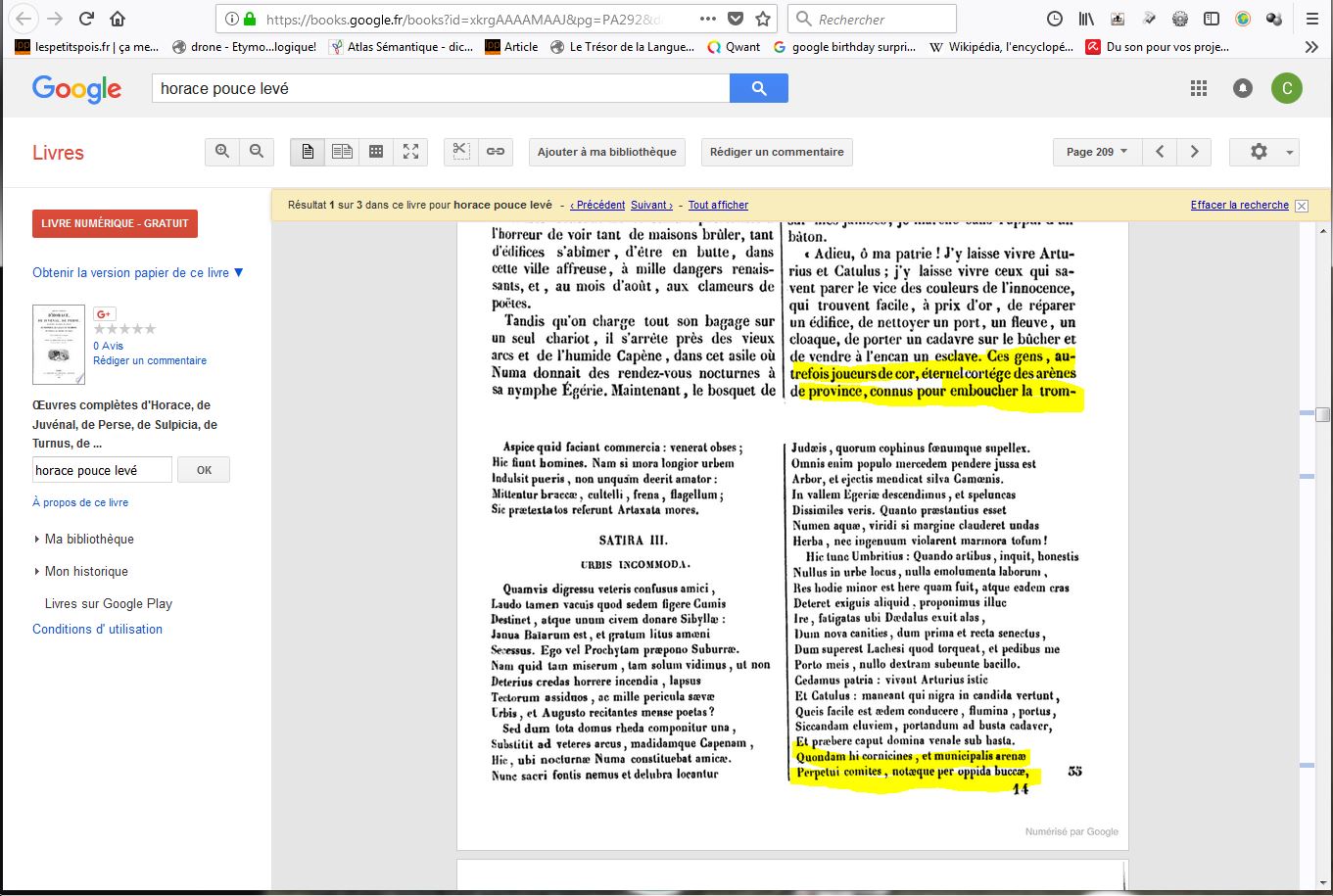Click the zoom out magnifier icon
1333x896 pixels.
257,152
